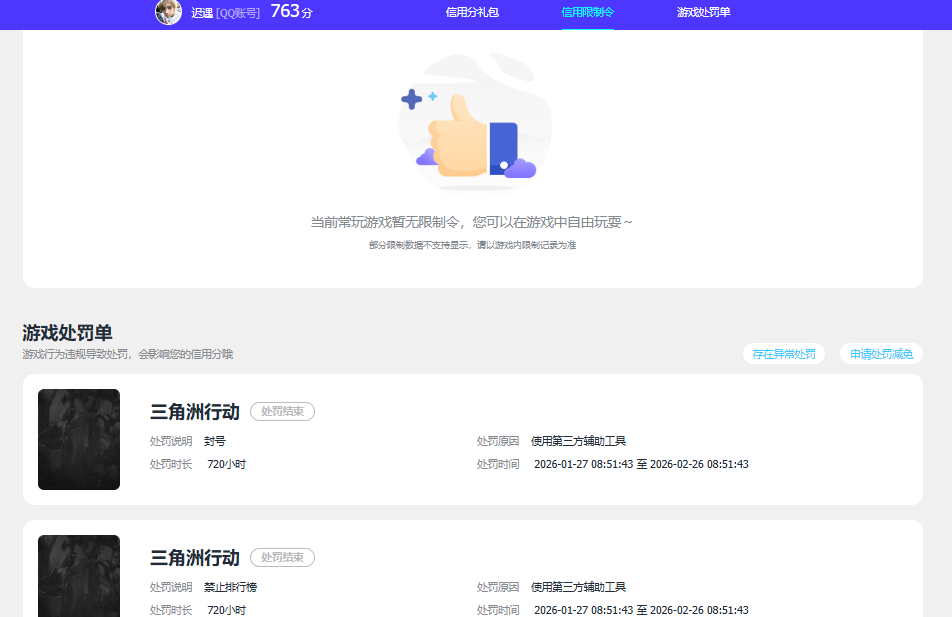Click the 游戏处罚单 section heading
The width and height of the screenshot is (952, 617).
coord(67,333)
